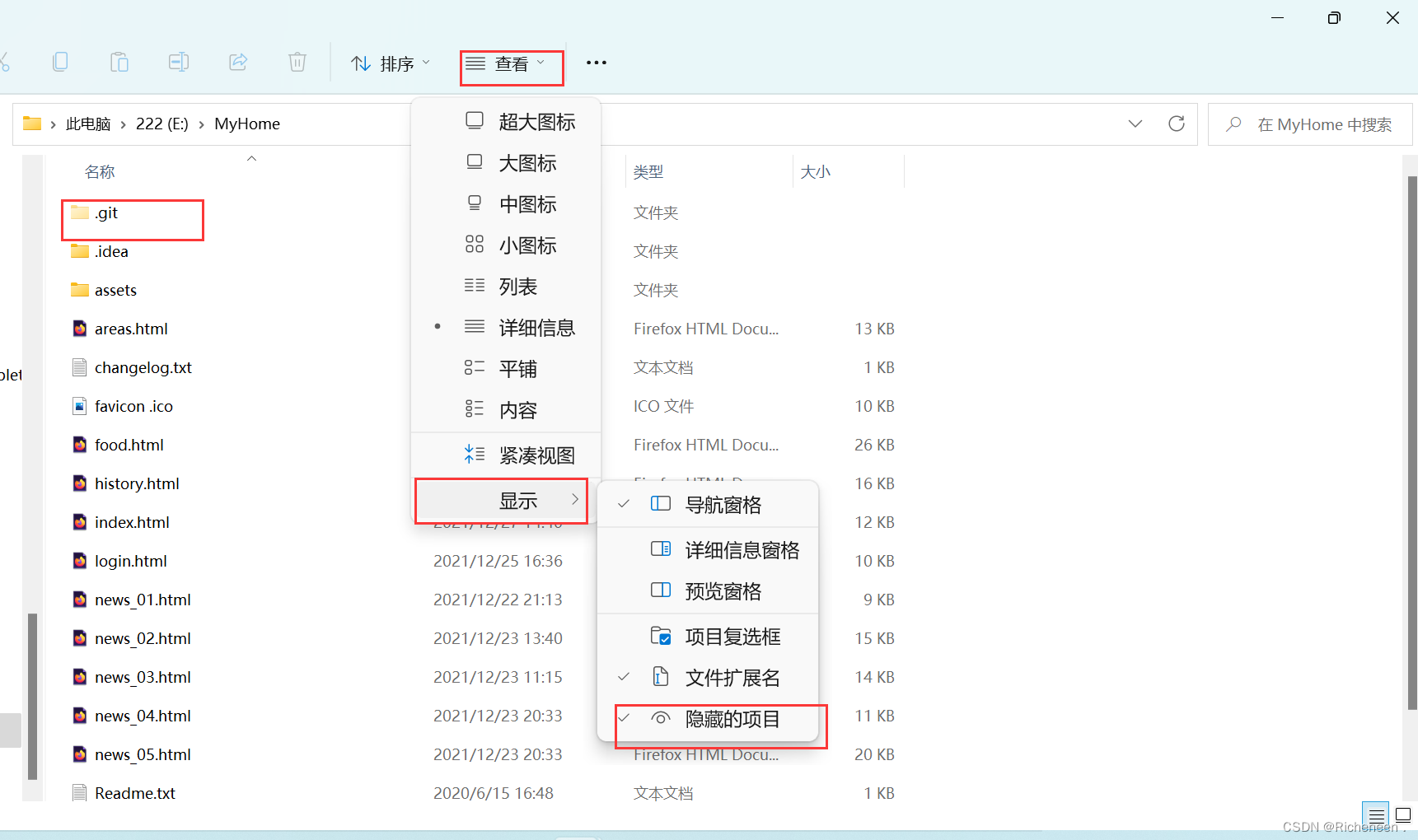Toggle the 隐藏的项目 hidden items option
This screenshot has height=840, width=1418.
tap(708, 719)
